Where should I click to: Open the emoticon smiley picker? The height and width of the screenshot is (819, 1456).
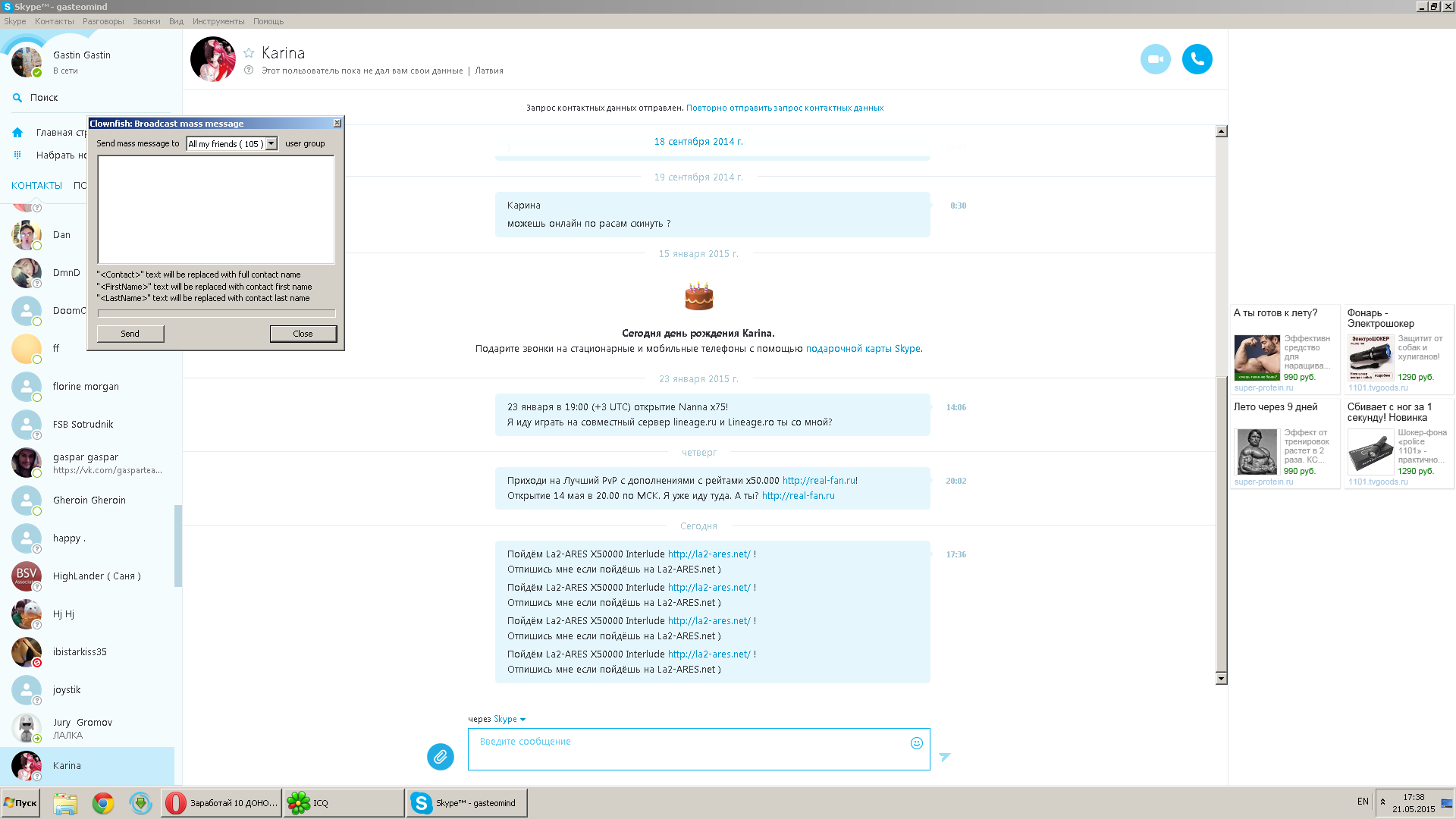coord(916,743)
